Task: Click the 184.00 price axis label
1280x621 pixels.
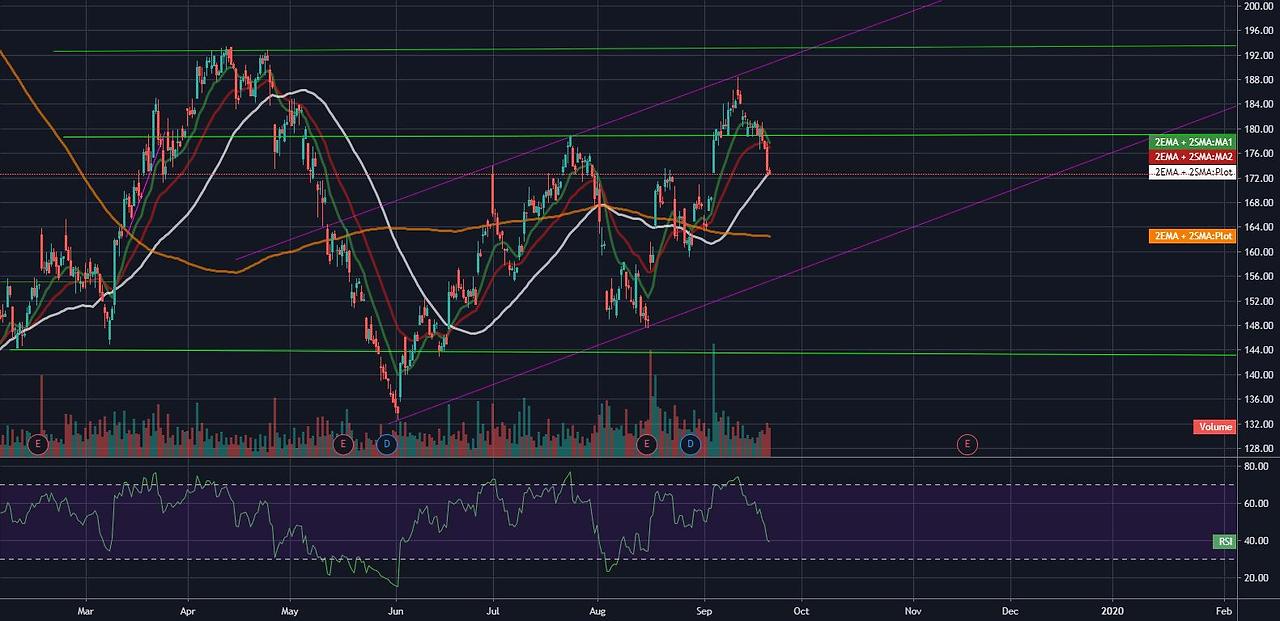Action: click(x=1257, y=104)
